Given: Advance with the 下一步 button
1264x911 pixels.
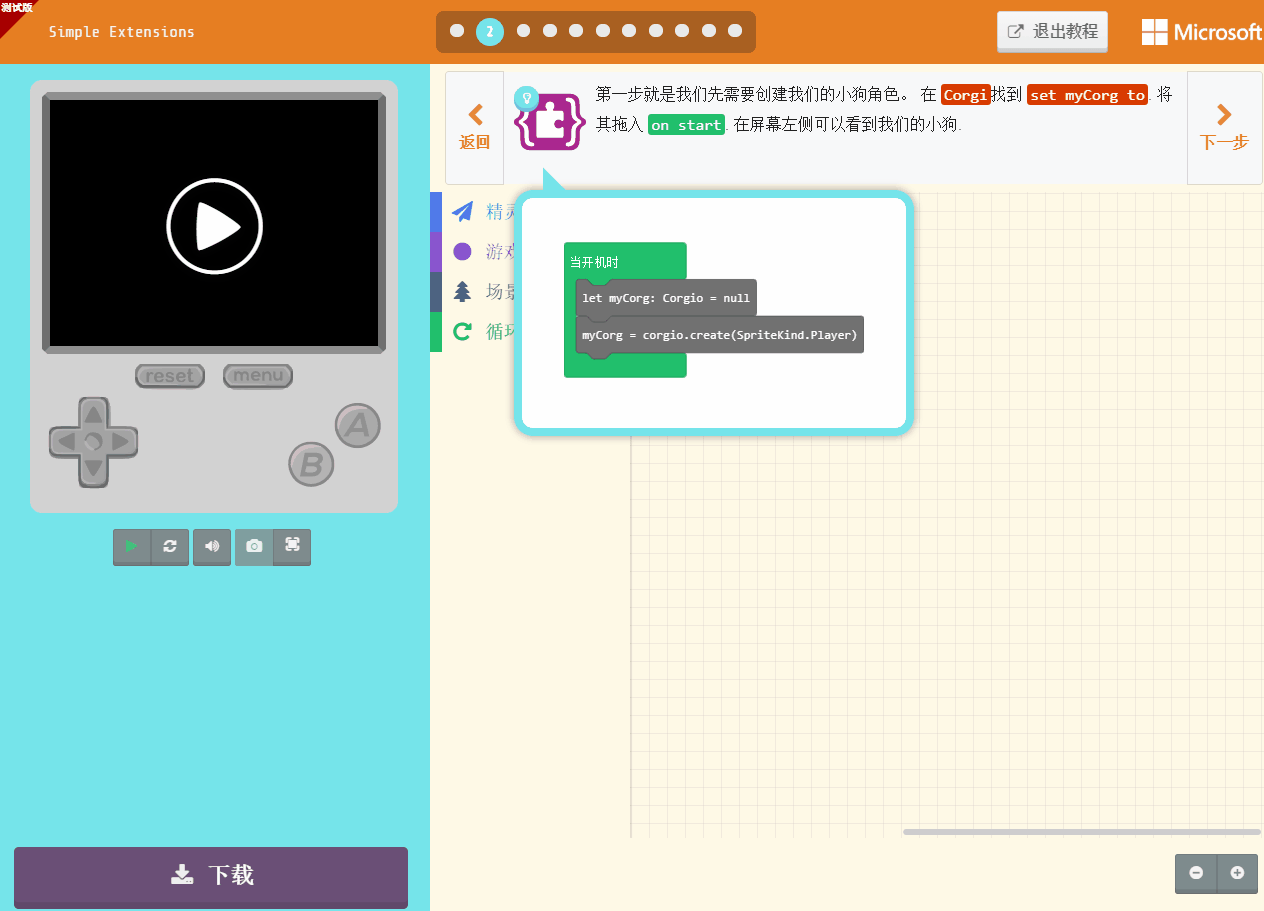Looking at the screenshot, I should click(1224, 127).
